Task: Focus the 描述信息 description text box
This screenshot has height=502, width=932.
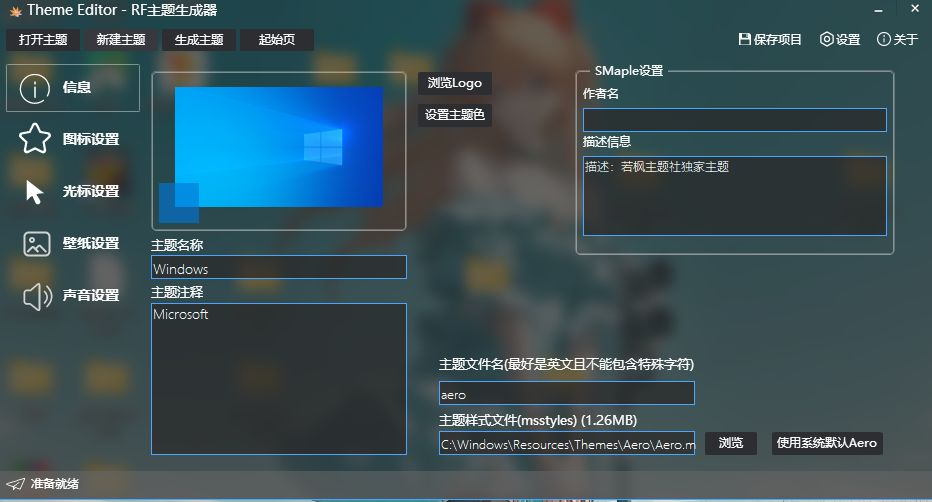Action: click(x=735, y=196)
